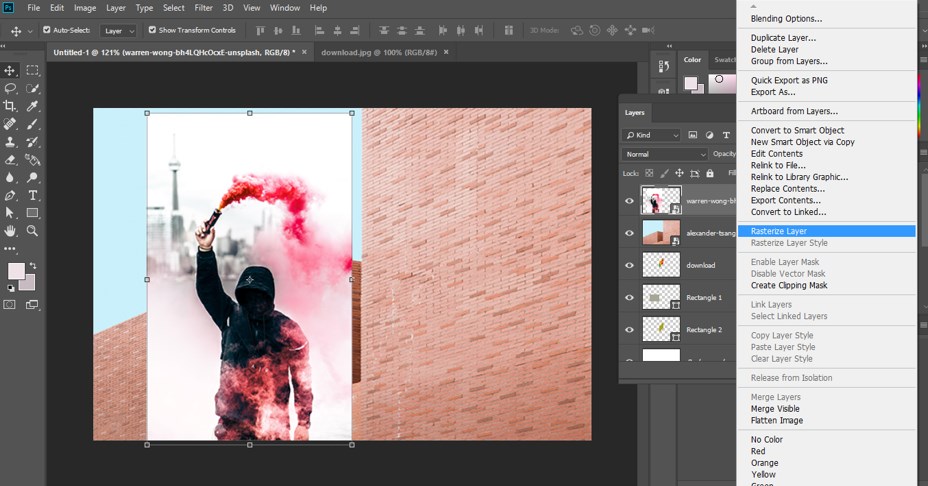
Task: Open the File menu
Action: [34, 8]
